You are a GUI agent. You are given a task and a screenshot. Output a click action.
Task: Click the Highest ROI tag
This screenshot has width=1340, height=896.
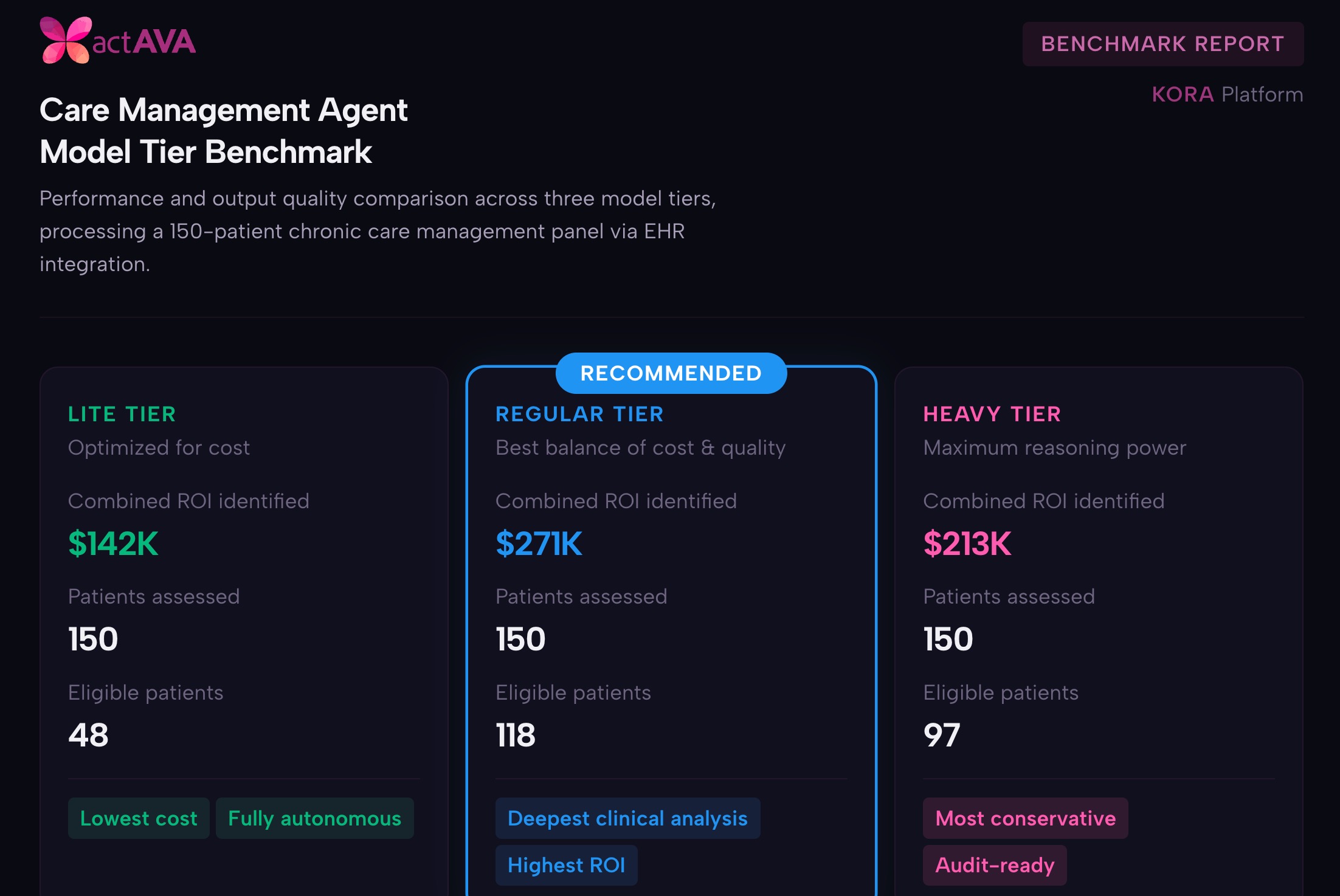tap(566, 865)
